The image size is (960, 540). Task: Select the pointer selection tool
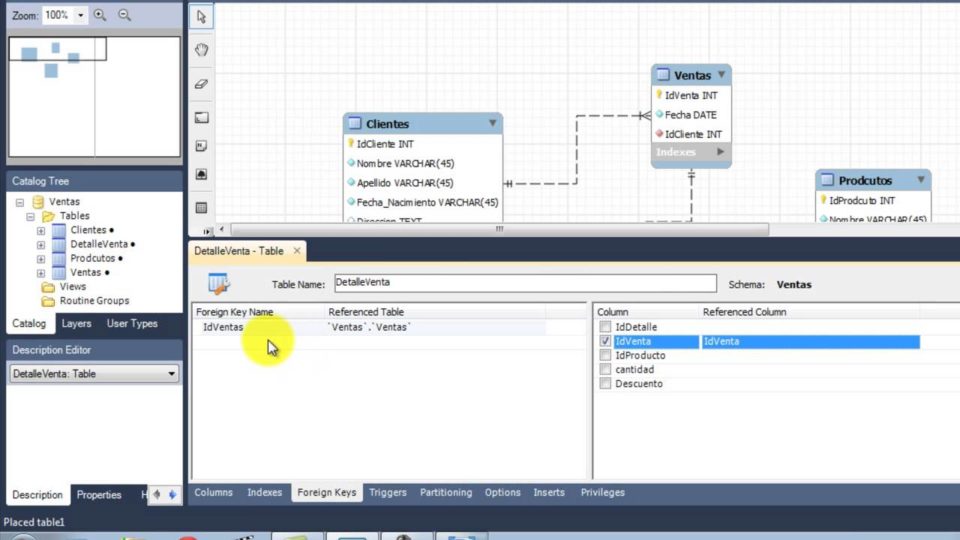[201, 17]
